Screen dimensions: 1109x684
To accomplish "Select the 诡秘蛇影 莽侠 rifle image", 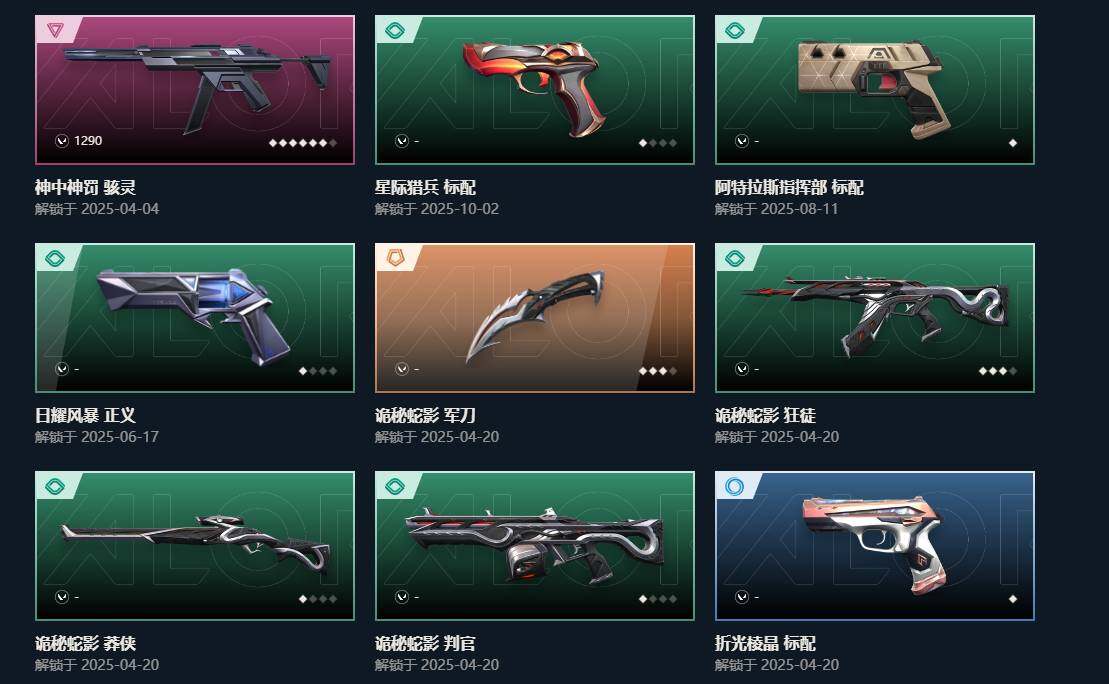I will click(x=196, y=543).
